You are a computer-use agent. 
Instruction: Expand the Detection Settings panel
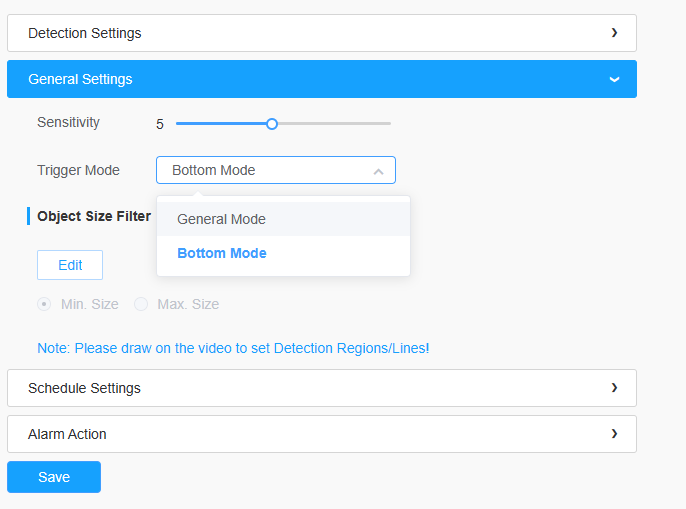[322, 33]
